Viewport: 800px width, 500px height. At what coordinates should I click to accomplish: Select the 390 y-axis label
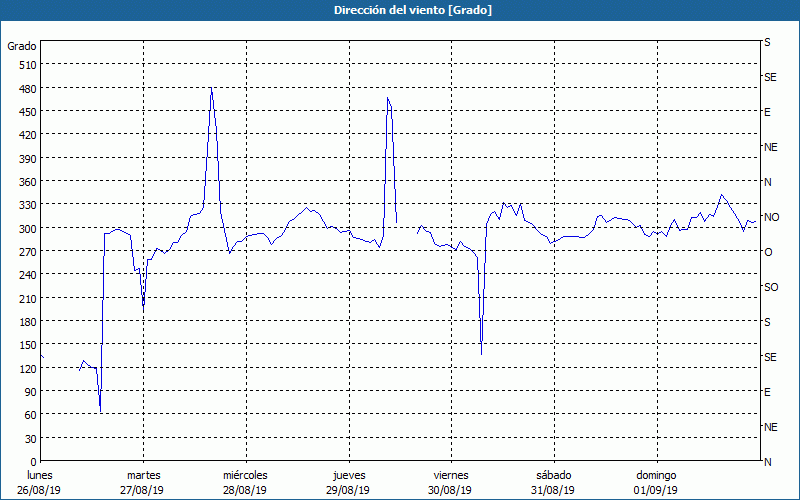tap(28, 159)
